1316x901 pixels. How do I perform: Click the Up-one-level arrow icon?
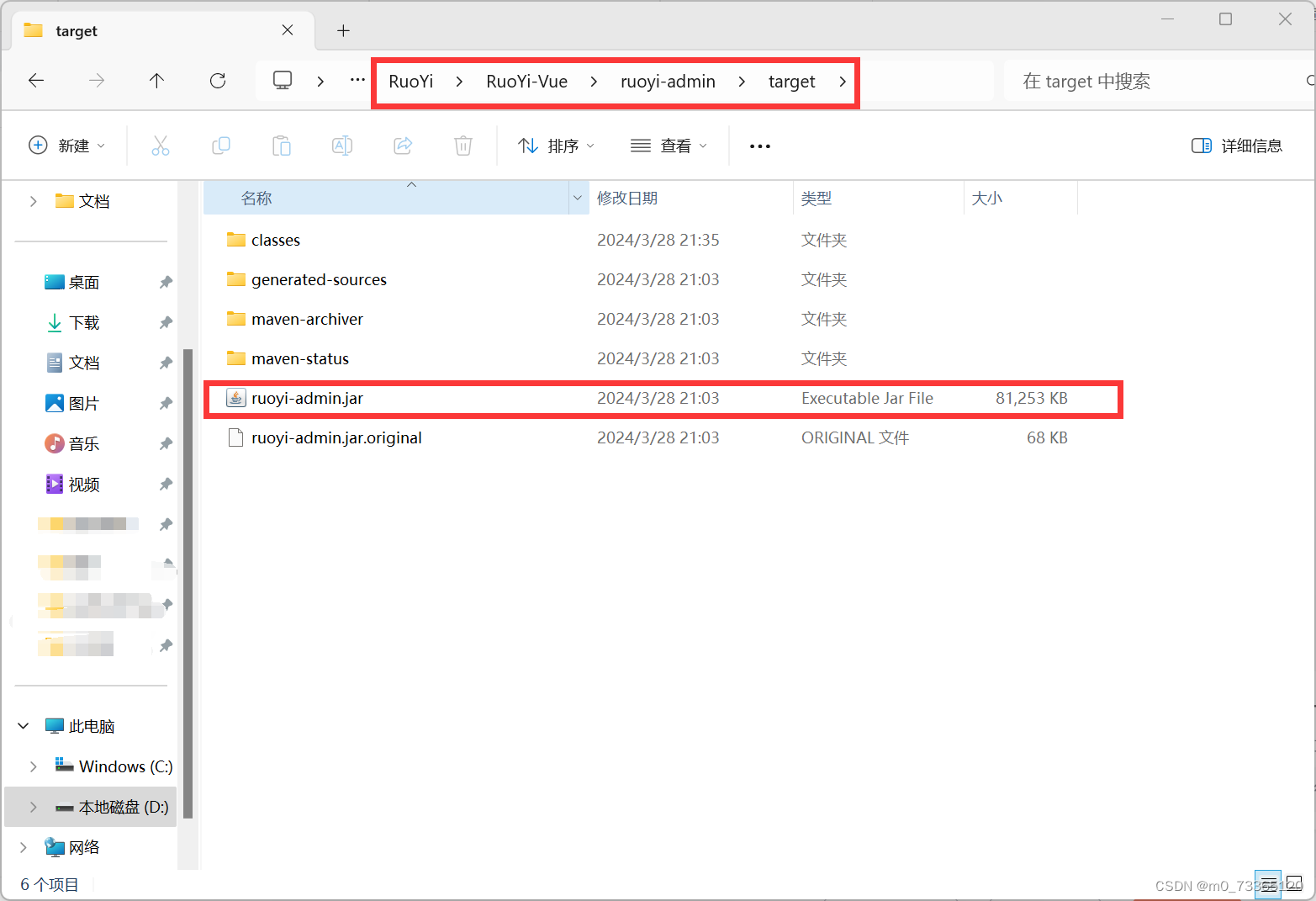point(156,80)
